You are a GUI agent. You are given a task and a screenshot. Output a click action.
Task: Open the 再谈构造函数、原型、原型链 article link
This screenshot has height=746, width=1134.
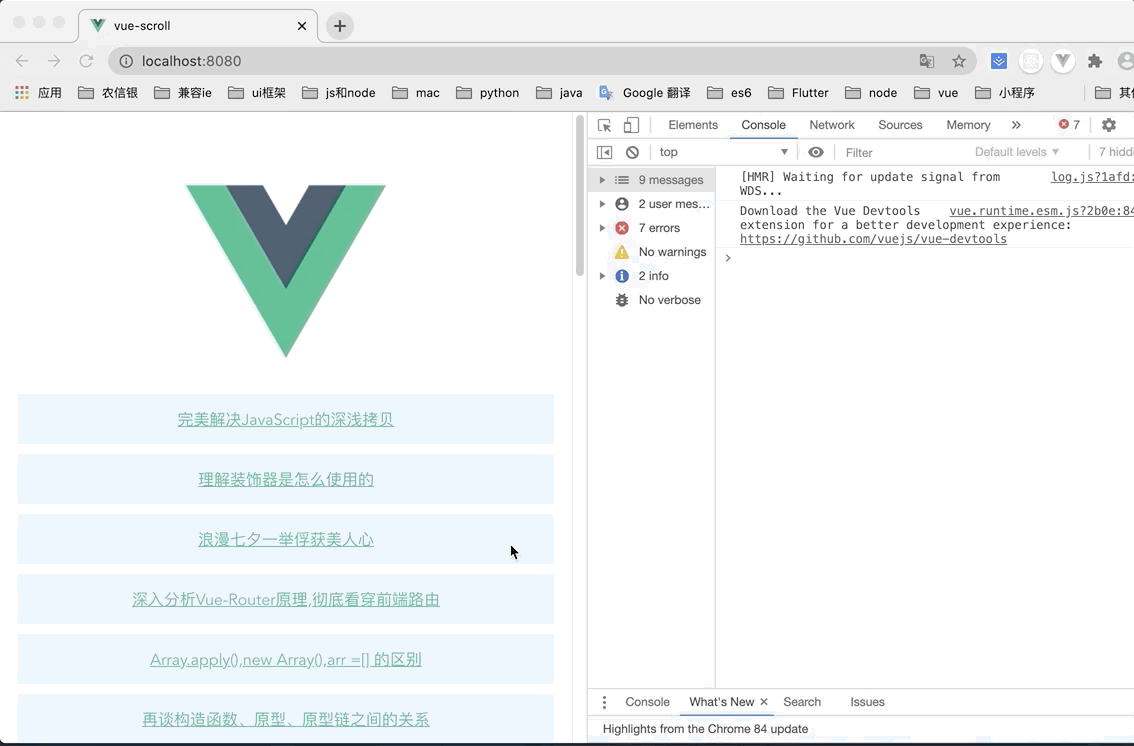click(286, 720)
